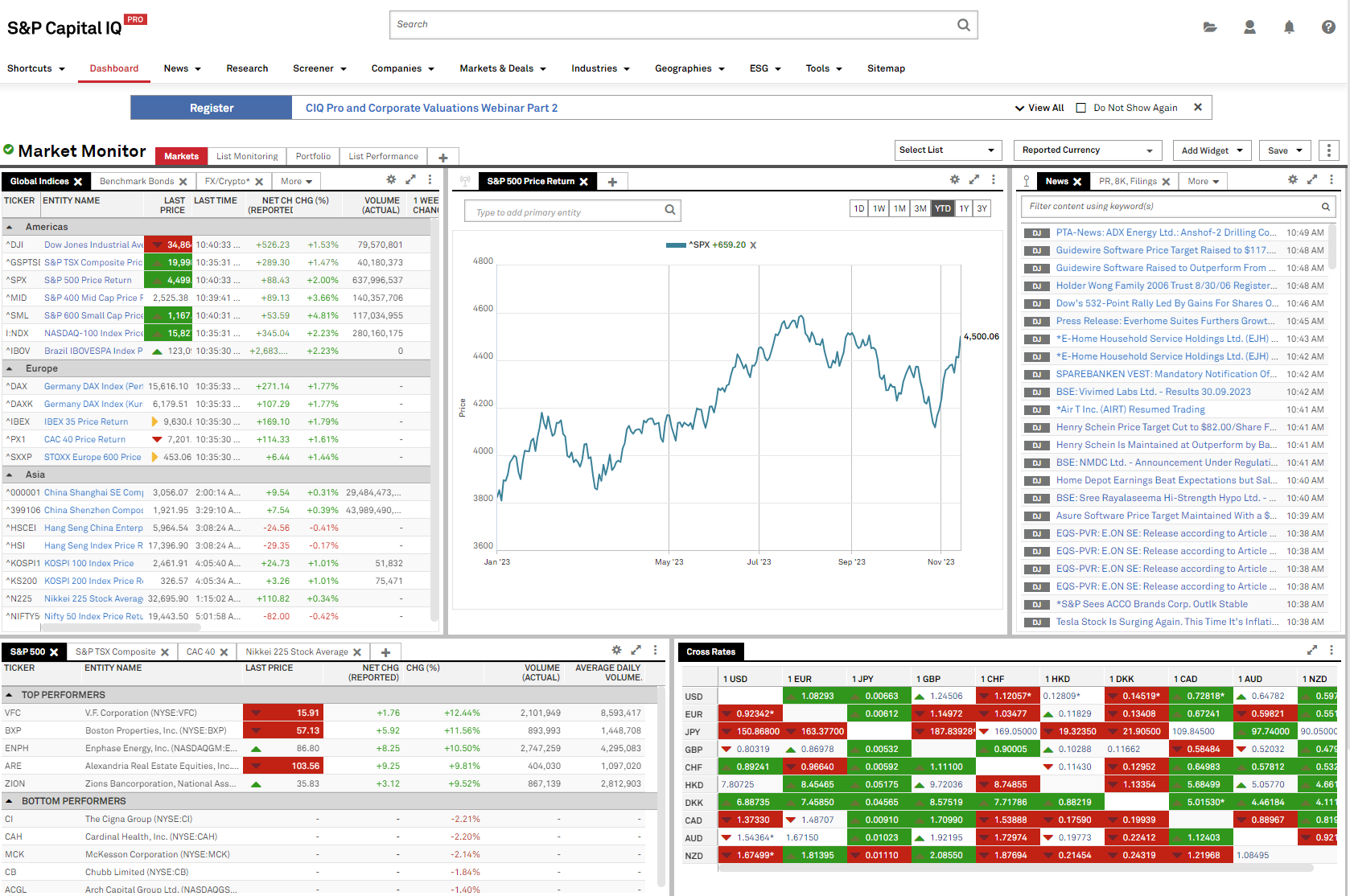Collapse the TOP PERFORMERS section

click(9, 695)
